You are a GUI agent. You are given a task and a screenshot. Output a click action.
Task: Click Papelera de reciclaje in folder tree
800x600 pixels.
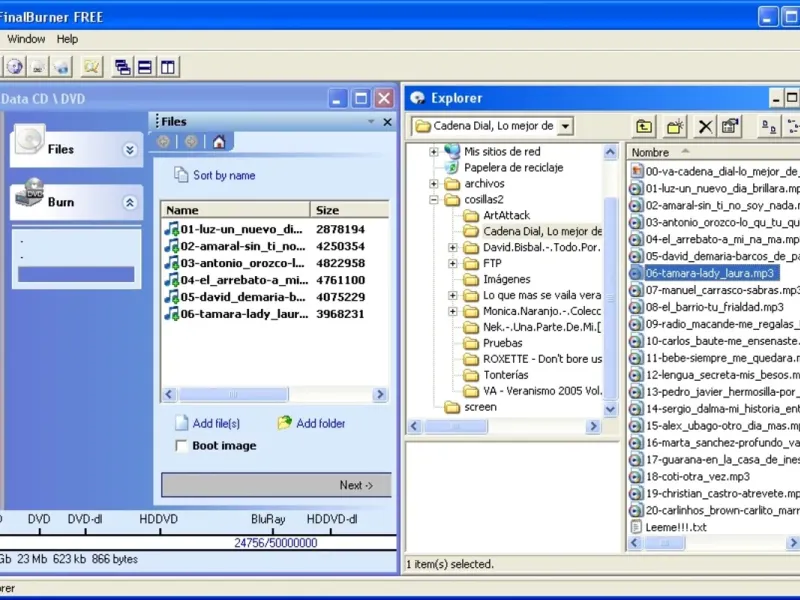coord(513,167)
